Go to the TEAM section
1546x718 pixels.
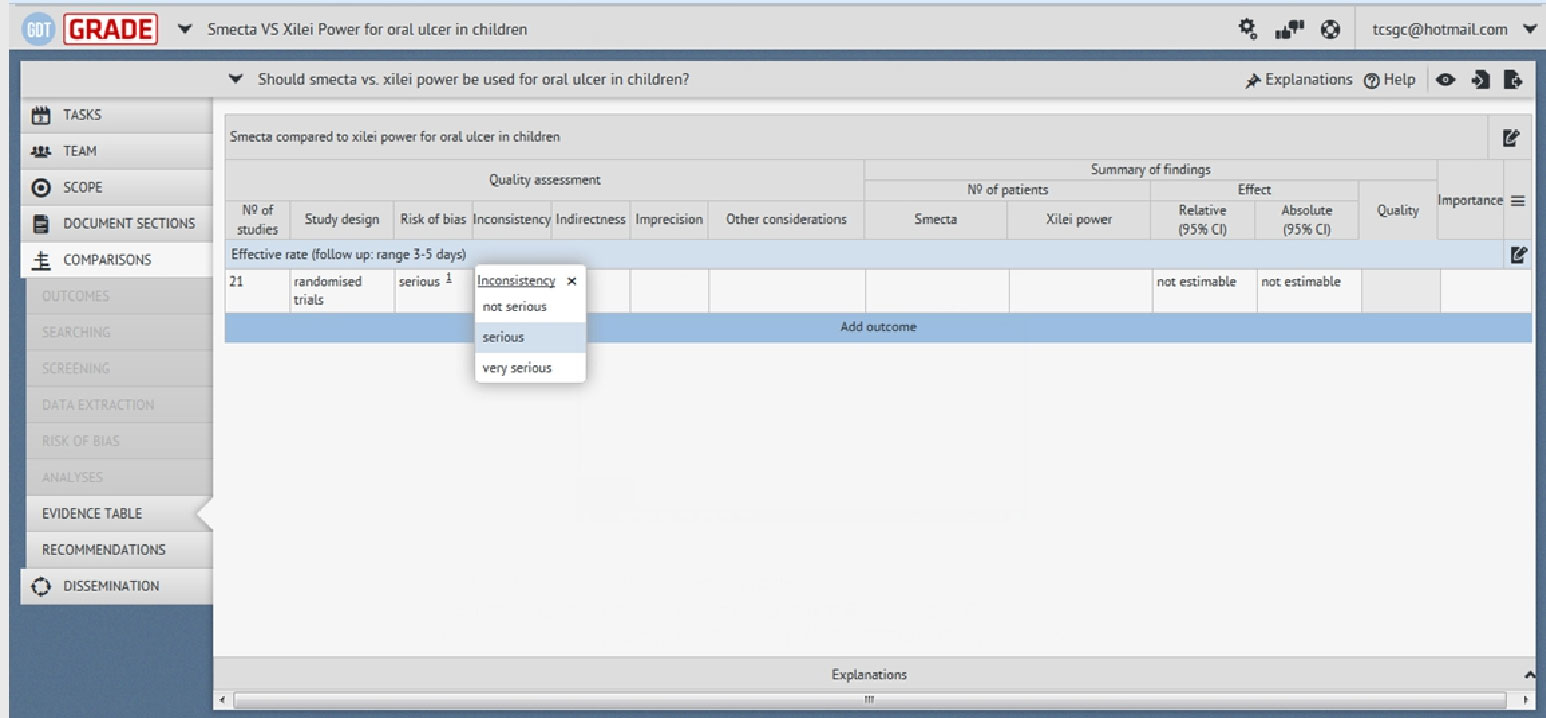coord(116,151)
